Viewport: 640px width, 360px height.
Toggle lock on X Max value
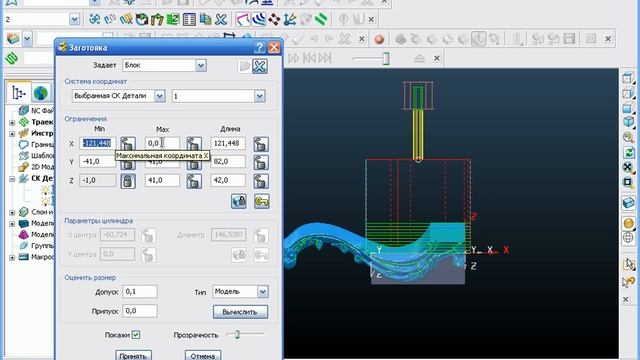pos(194,144)
